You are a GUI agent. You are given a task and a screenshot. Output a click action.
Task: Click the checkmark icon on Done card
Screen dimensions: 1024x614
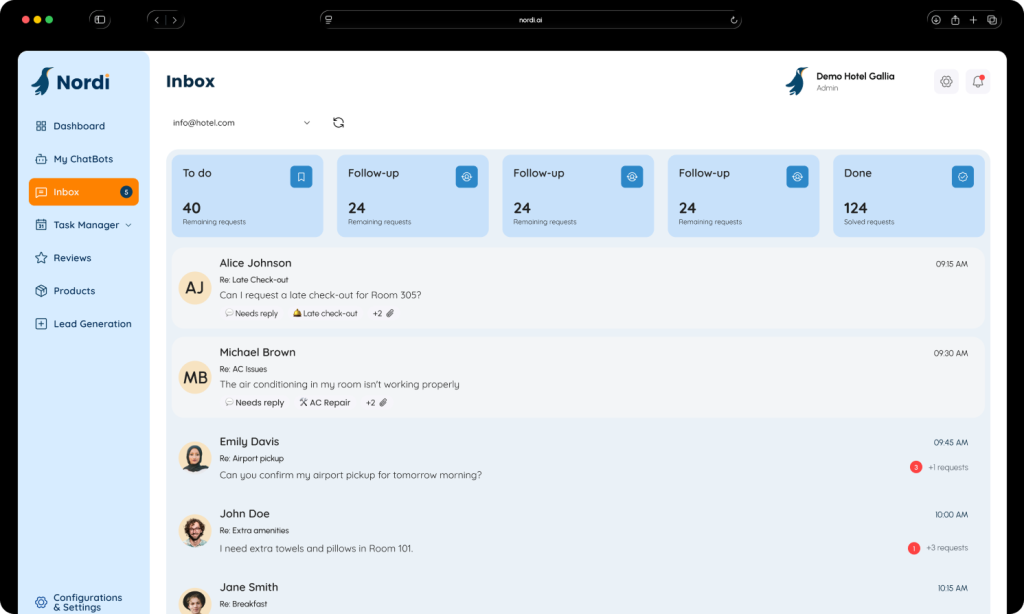962,177
